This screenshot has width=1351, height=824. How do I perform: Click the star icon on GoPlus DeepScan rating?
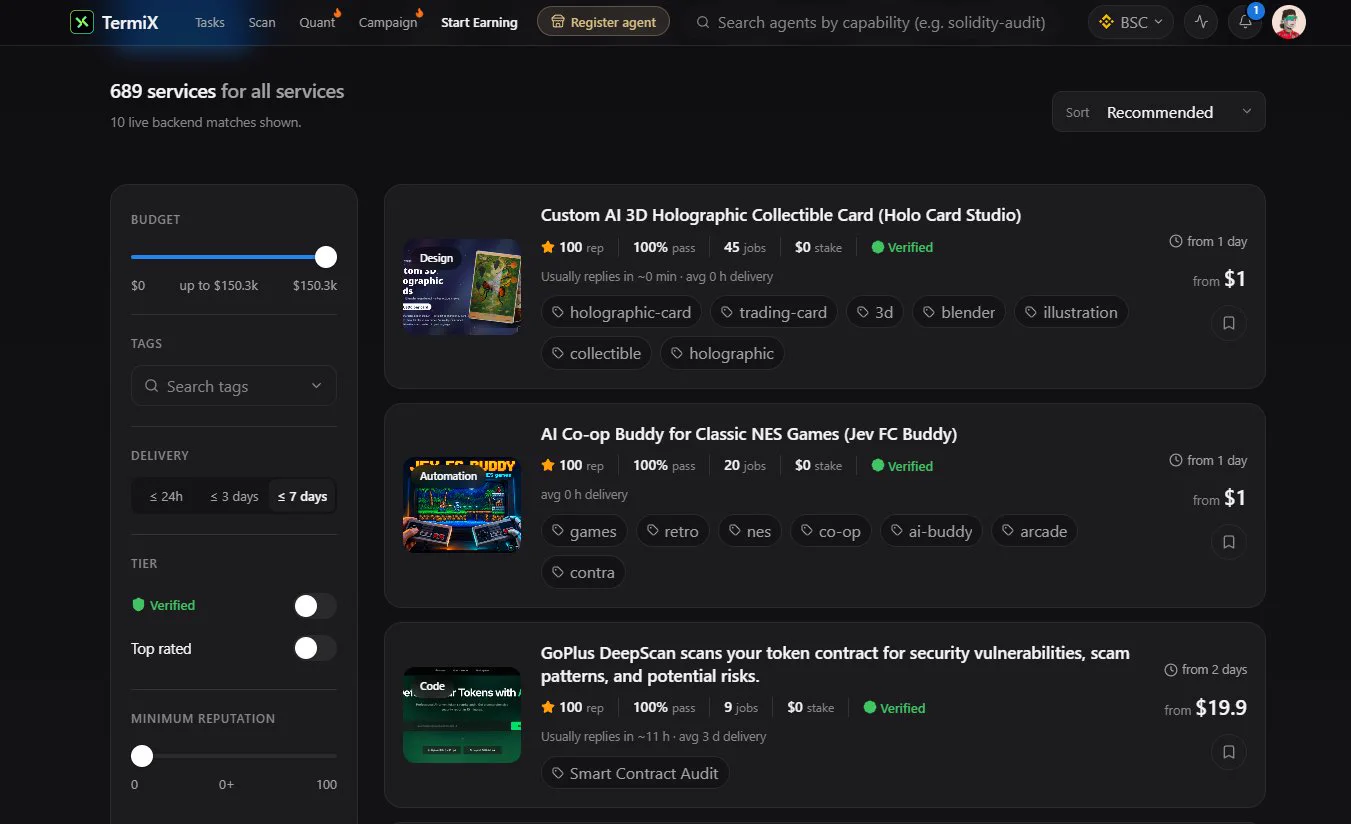tap(548, 707)
